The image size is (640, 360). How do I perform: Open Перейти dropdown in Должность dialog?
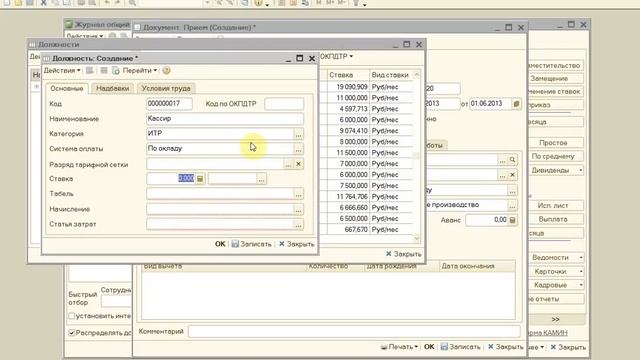click(140, 71)
